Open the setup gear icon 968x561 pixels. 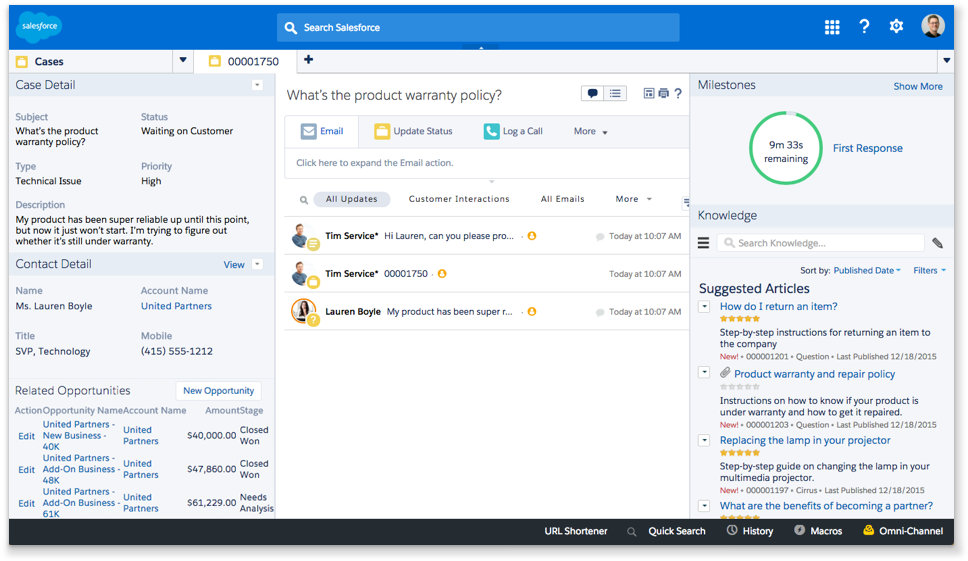[x=896, y=26]
